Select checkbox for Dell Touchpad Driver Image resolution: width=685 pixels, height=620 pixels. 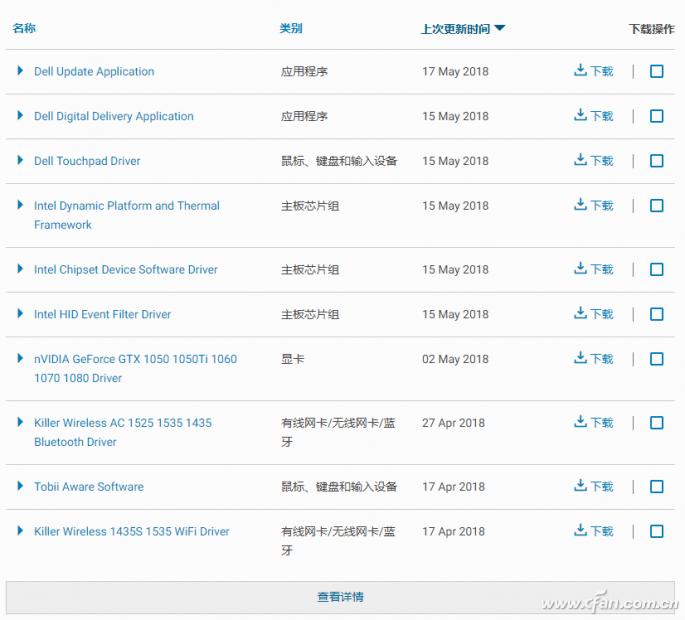pyautogui.click(x=657, y=161)
